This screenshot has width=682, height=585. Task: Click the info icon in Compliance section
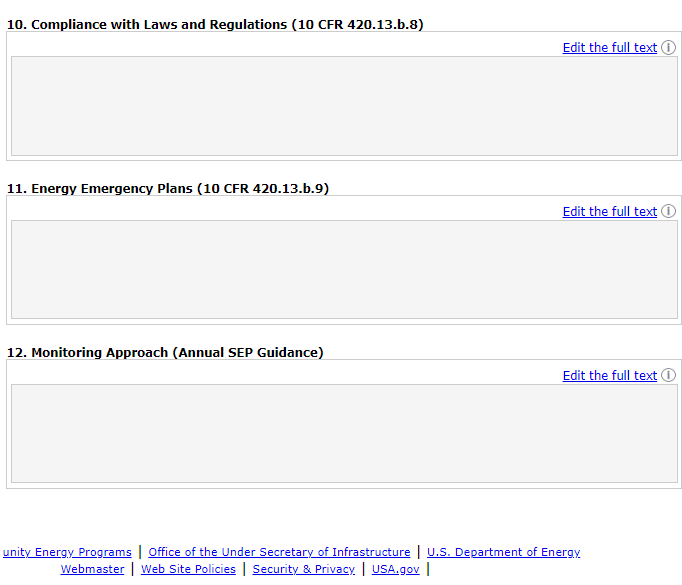click(669, 47)
